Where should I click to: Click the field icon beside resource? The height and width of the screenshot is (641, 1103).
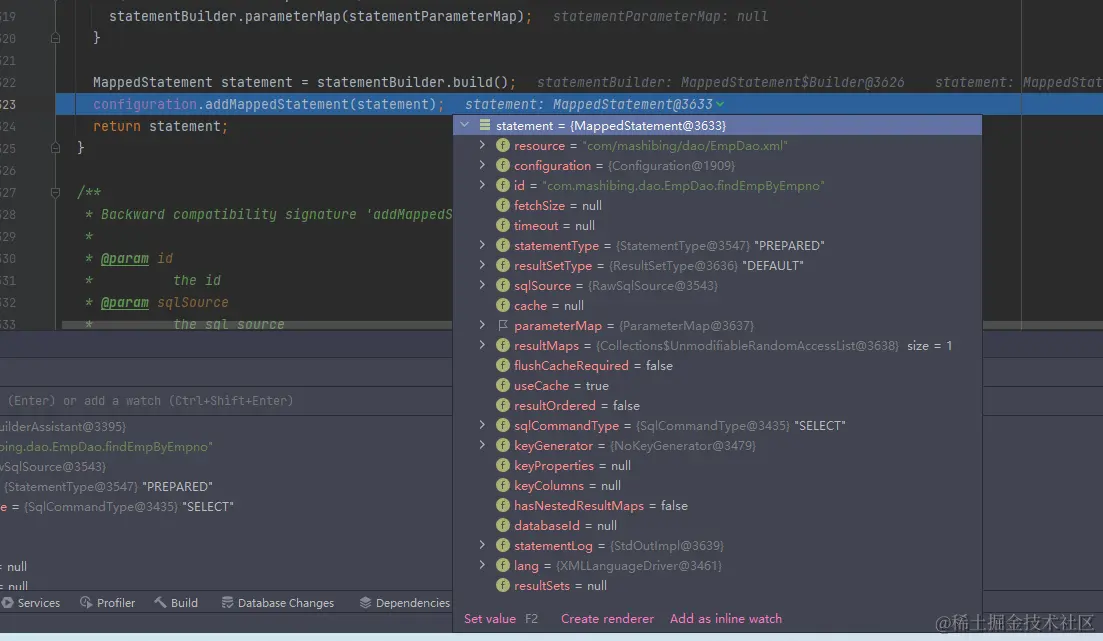502,146
